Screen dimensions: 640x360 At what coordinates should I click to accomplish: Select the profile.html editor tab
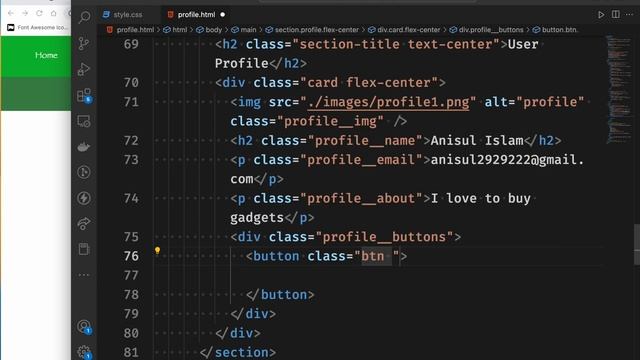click(x=196, y=15)
